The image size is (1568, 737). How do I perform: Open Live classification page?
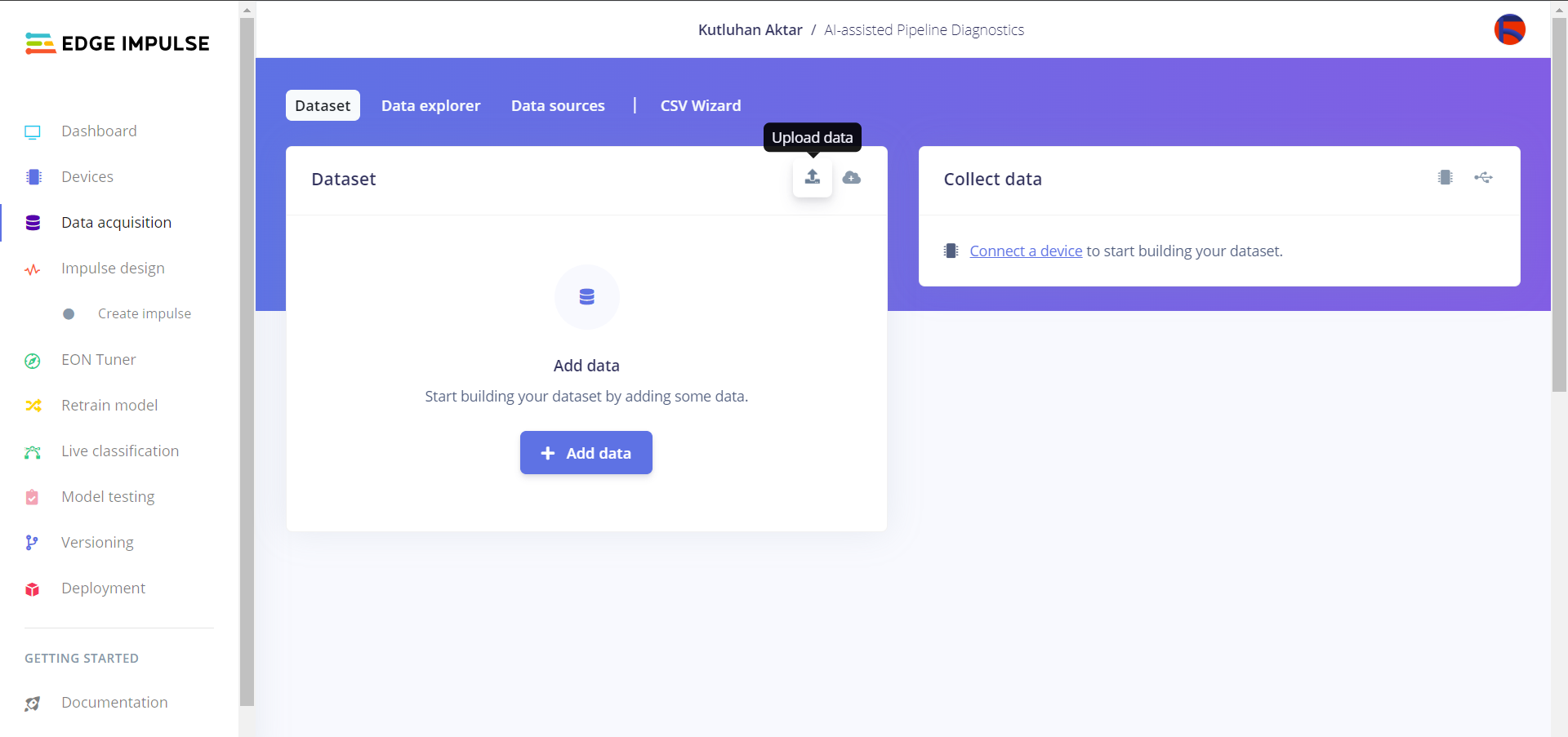120,451
